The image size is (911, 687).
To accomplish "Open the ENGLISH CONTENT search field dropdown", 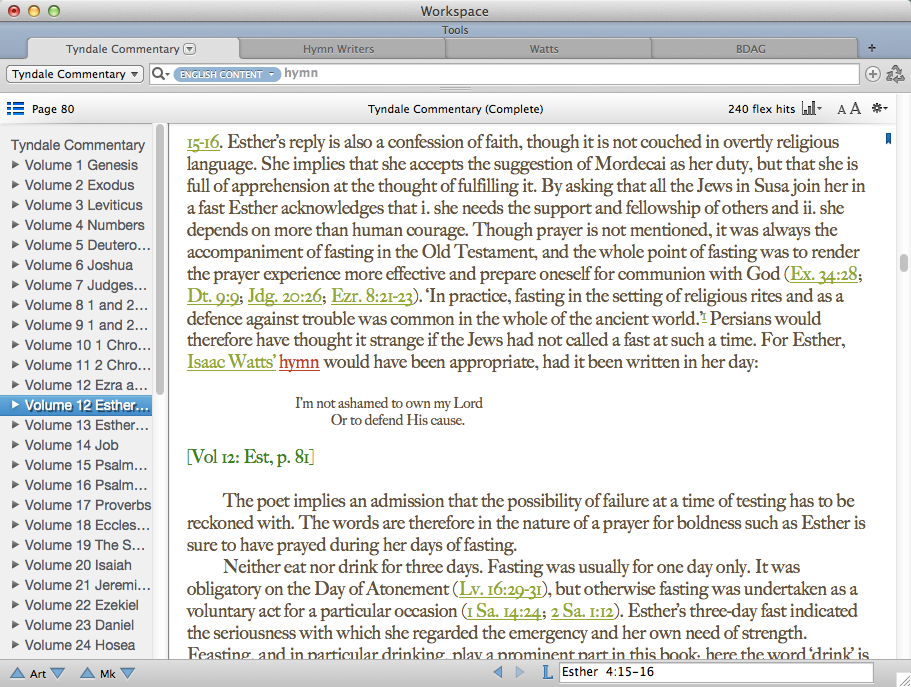I will coord(227,74).
